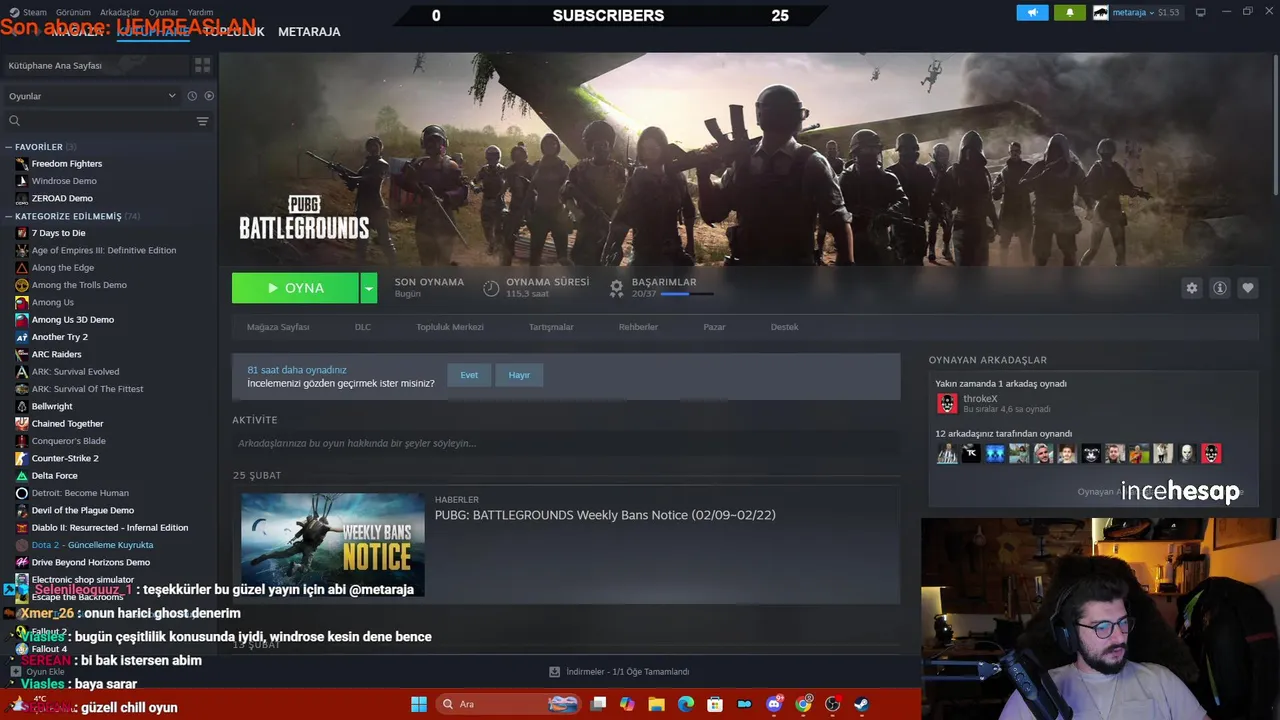Click the Weekly Bans Notice thumbnail
The height and width of the screenshot is (720, 1280).
333,545
